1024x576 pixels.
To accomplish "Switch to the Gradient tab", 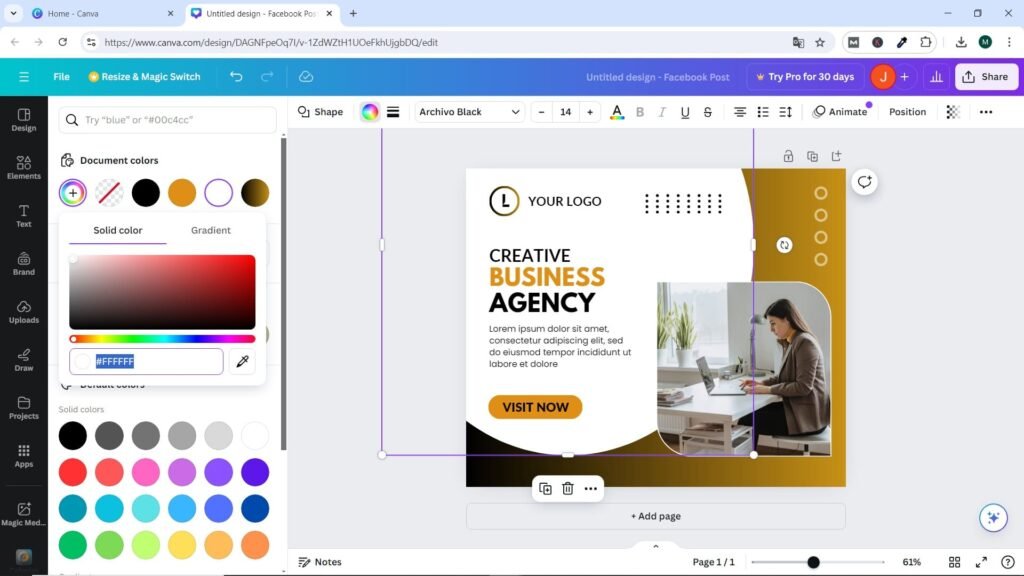I will point(211,230).
